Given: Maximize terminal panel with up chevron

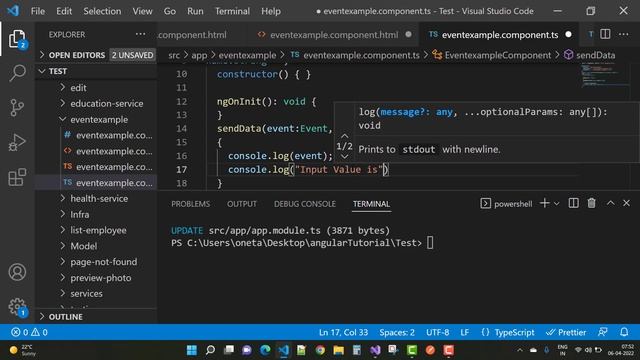Looking at the screenshot, I should point(611,203).
